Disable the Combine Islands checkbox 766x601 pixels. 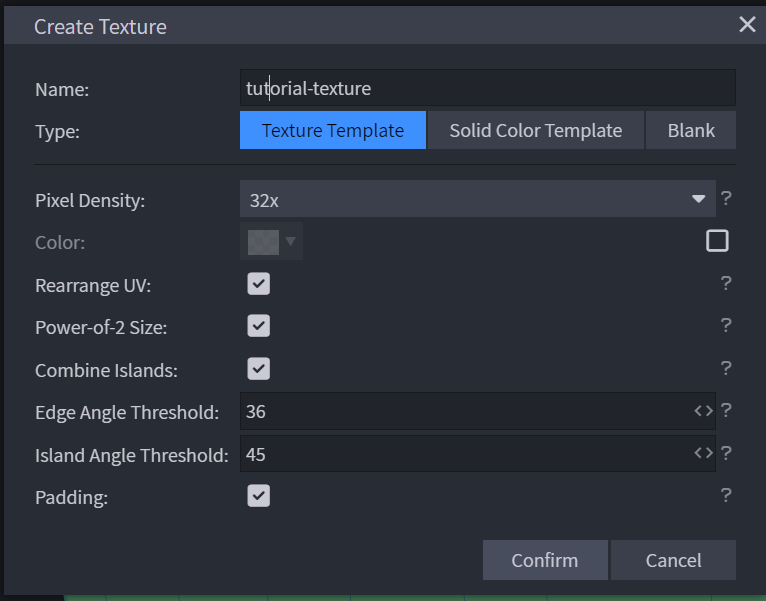pos(258,369)
